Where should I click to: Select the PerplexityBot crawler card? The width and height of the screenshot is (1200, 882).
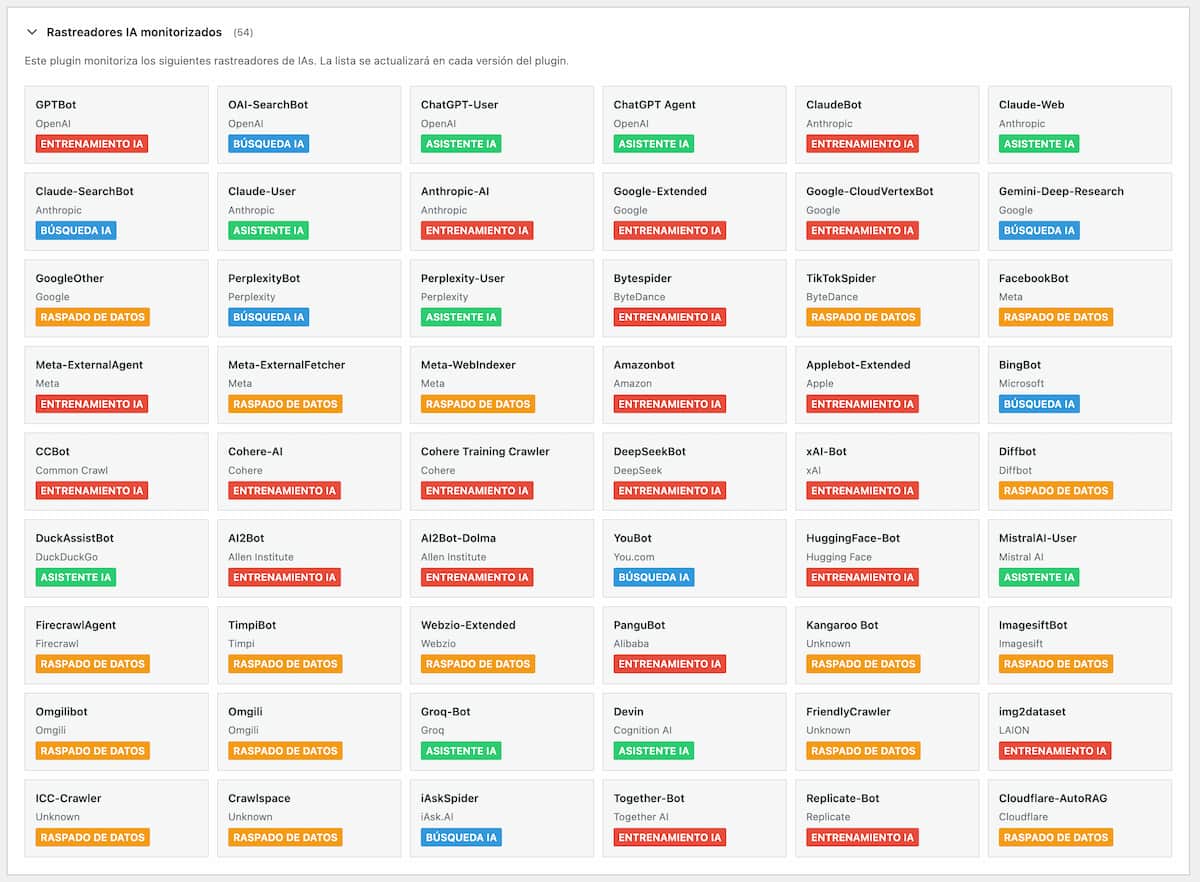[x=308, y=298]
